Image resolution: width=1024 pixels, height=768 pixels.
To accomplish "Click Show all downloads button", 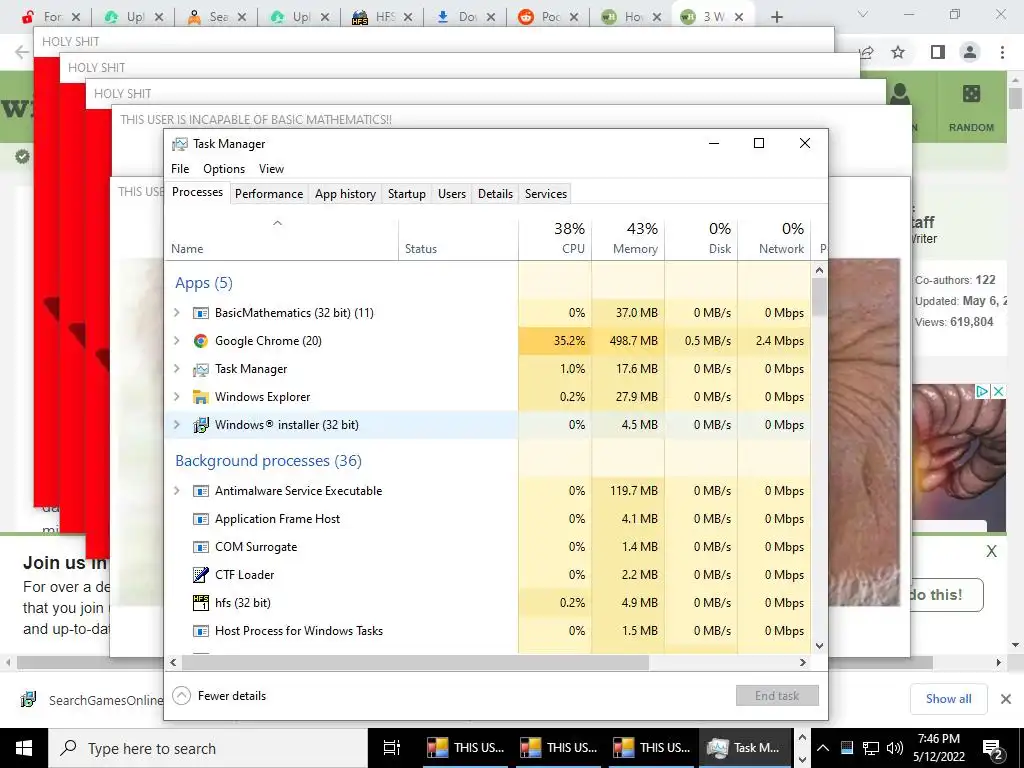I will (x=948, y=699).
